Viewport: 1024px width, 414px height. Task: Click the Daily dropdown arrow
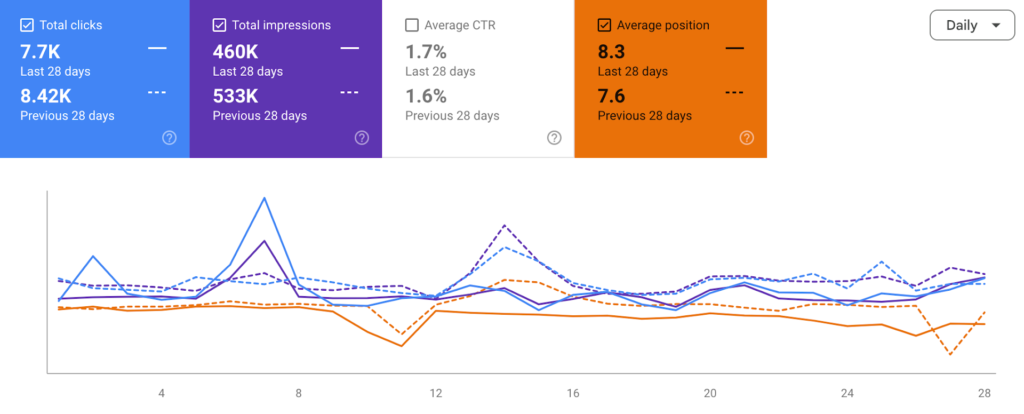coord(995,26)
